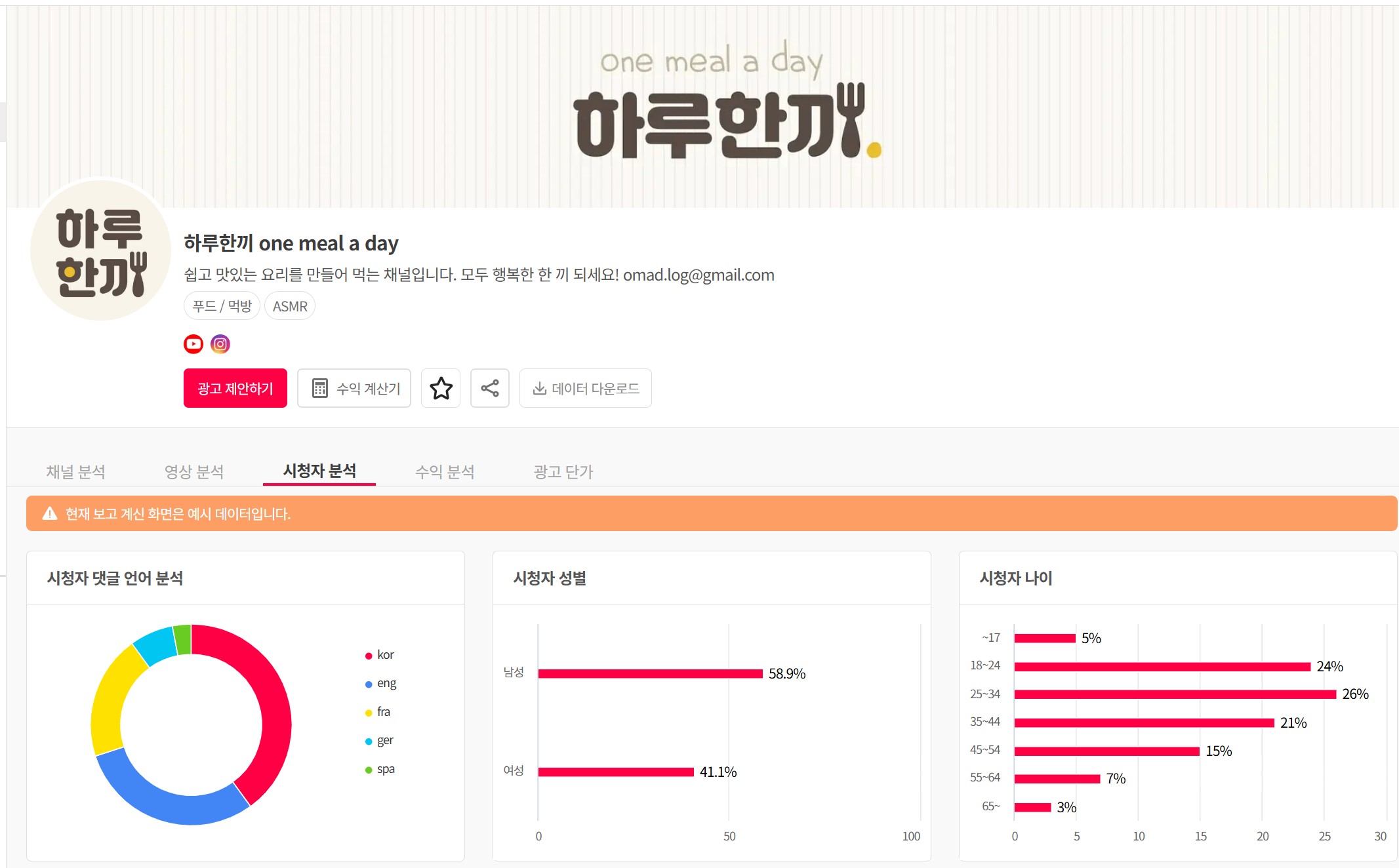Click the 광고 제안하기 button
The image size is (1399, 868).
coord(235,388)
